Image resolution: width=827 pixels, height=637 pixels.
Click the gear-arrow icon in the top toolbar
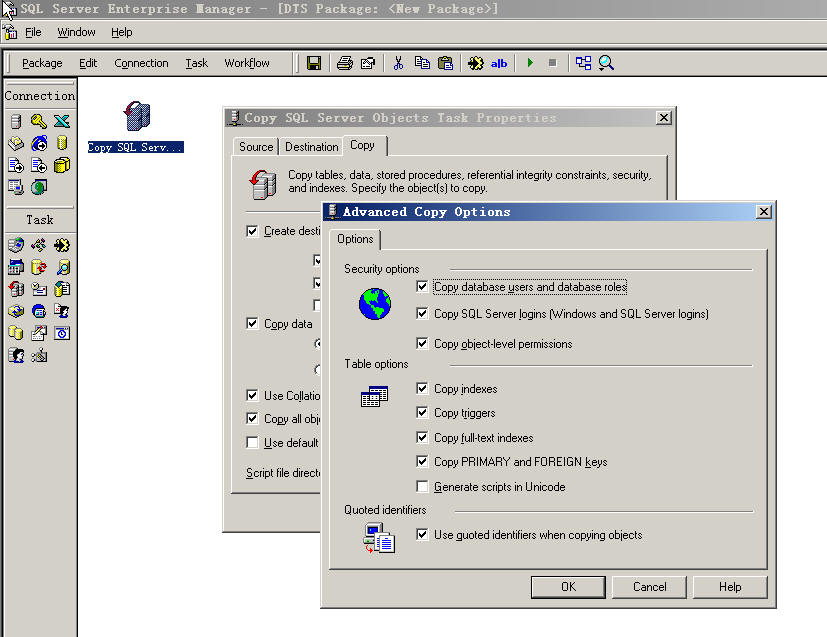tap(475, 63)
